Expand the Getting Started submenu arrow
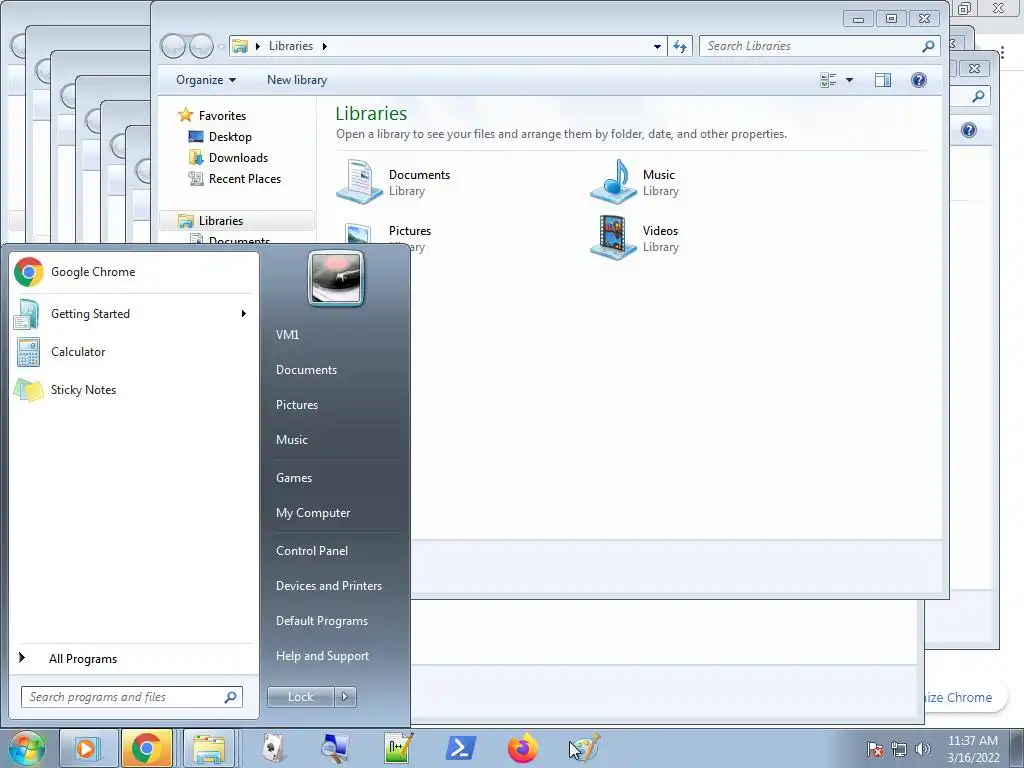 point(244,313)
